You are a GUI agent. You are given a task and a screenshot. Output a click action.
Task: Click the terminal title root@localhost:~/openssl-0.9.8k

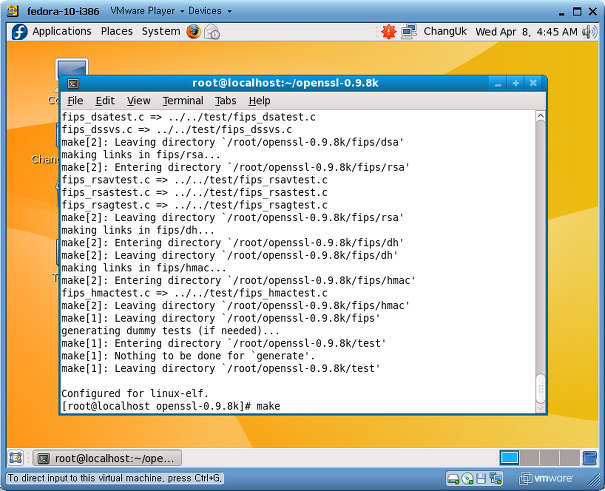coord(285,83)
